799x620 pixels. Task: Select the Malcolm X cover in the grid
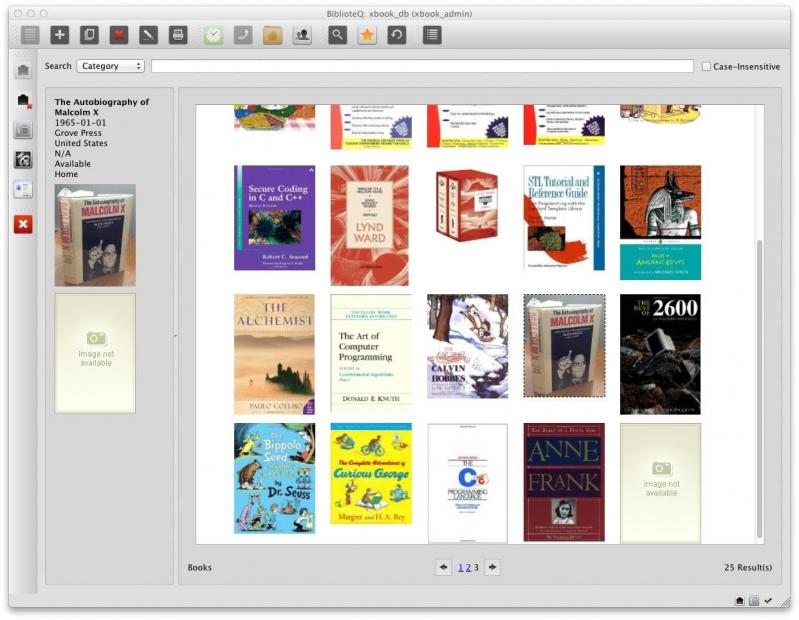(564, 346)
